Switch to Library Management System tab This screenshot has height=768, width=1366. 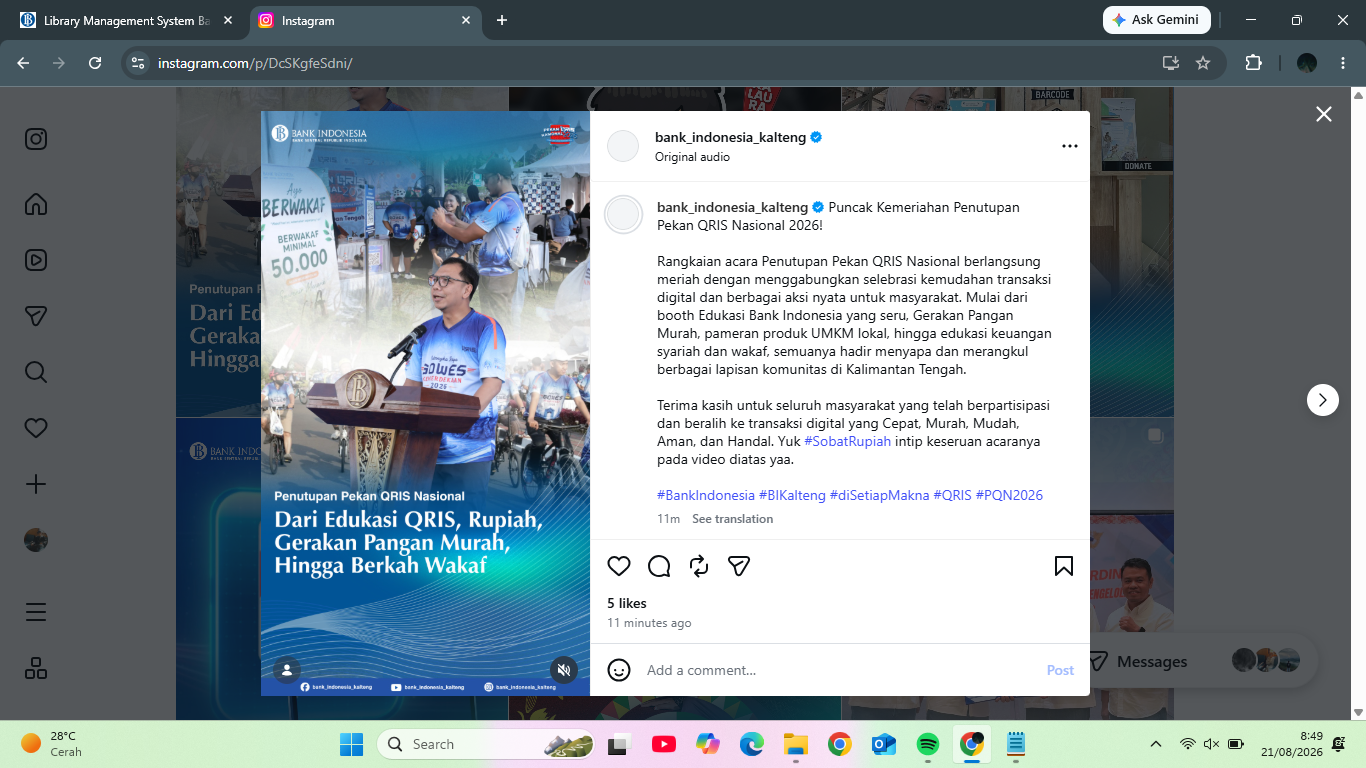[125, 20]
